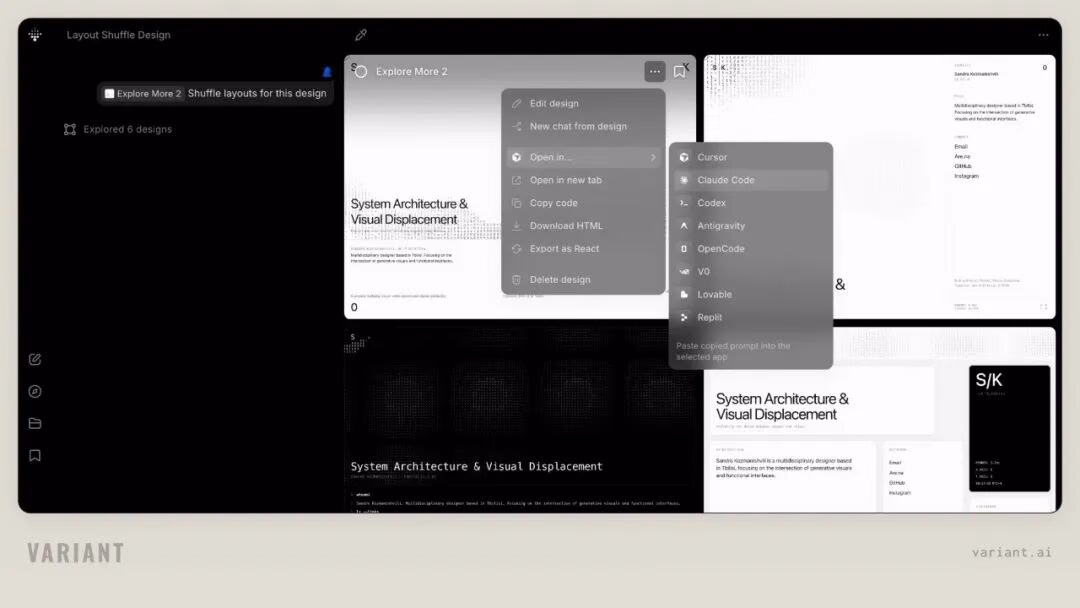Screen dimensions: 1080x608
Task: Expand the Open in... submenu arrow
Action: 653,157
